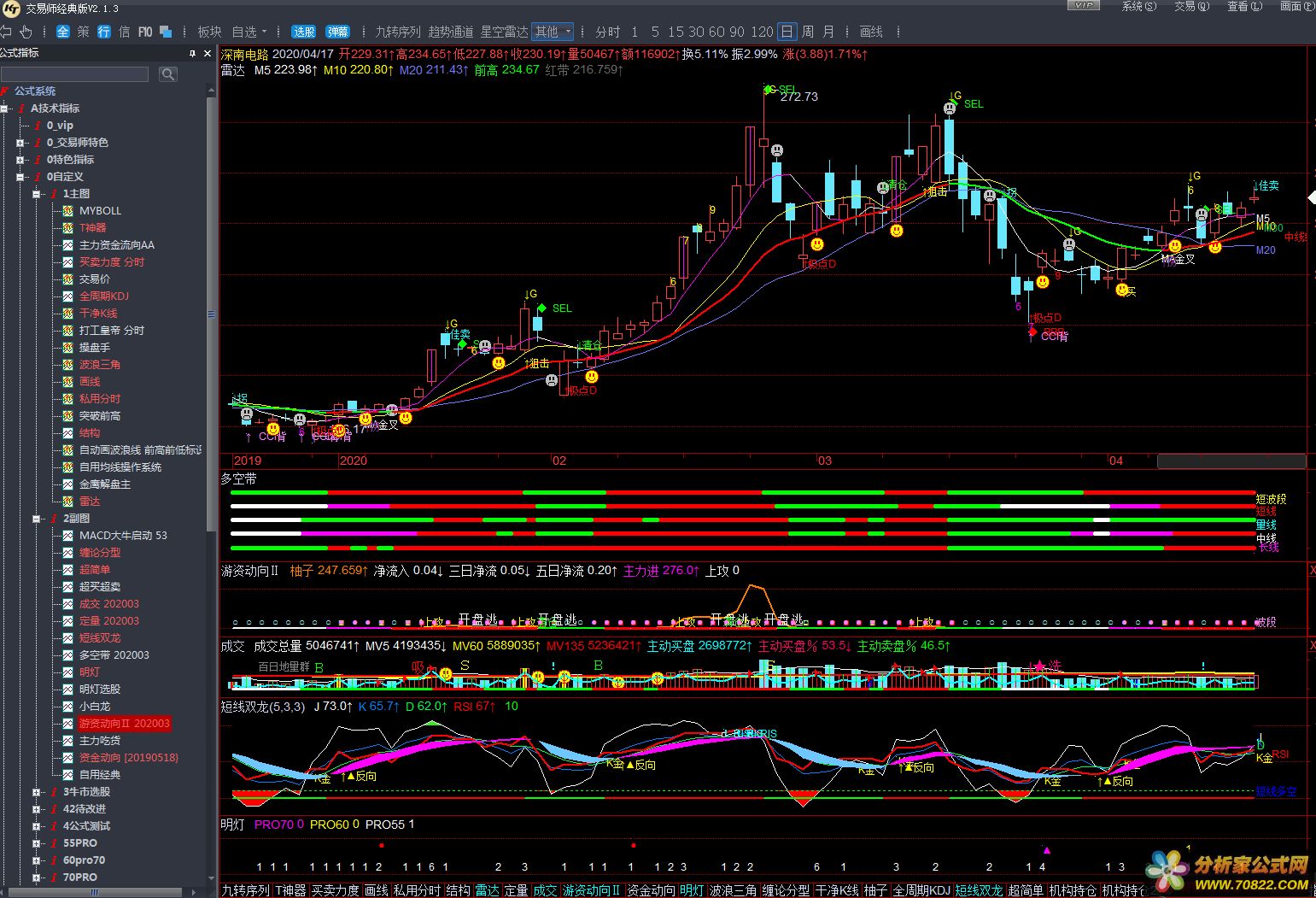Select 游资动向II 202003 in the tree
Viewport: 1316px width, 898px height.
125,724
